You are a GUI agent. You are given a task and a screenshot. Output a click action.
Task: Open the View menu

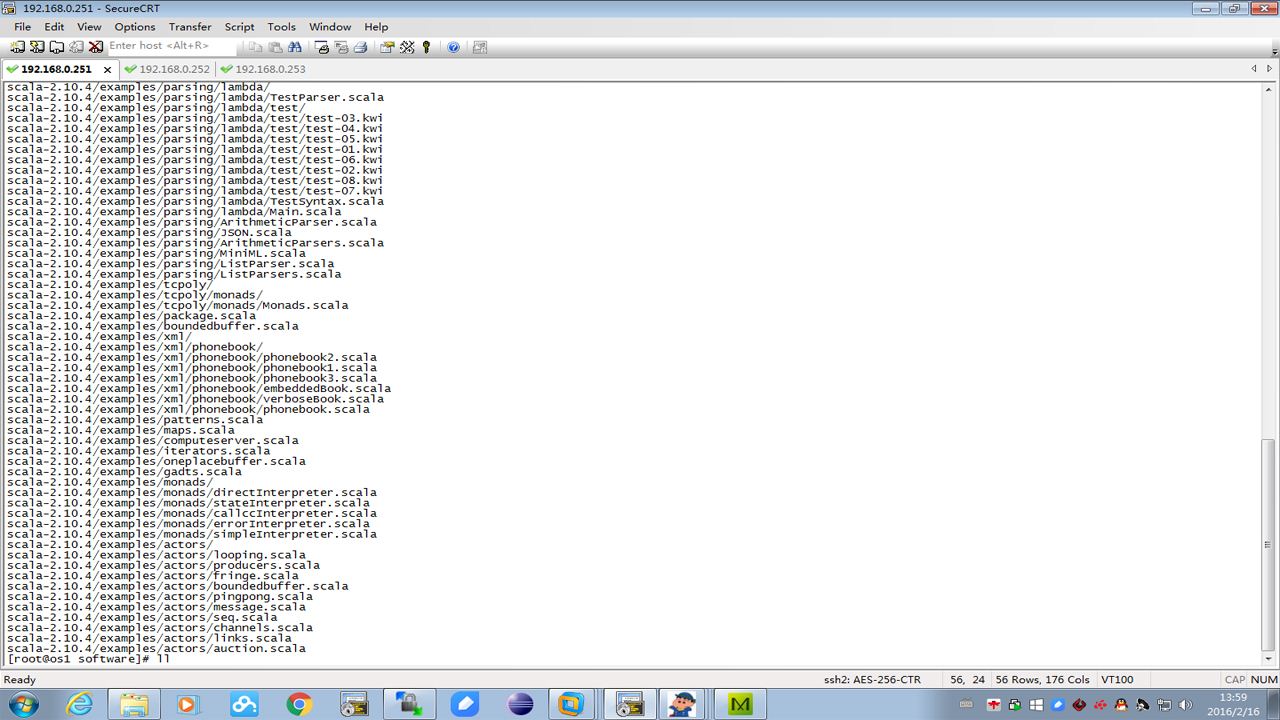point(89,27)
